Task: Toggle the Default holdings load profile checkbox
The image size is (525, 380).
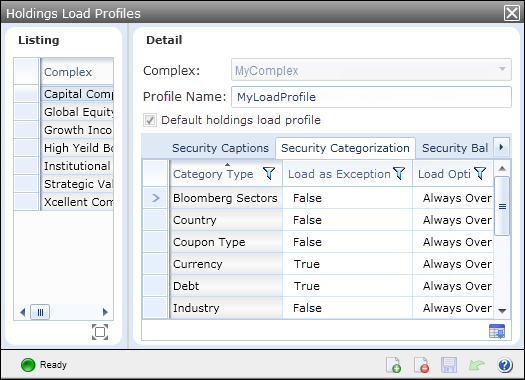Action: (150, 120)
